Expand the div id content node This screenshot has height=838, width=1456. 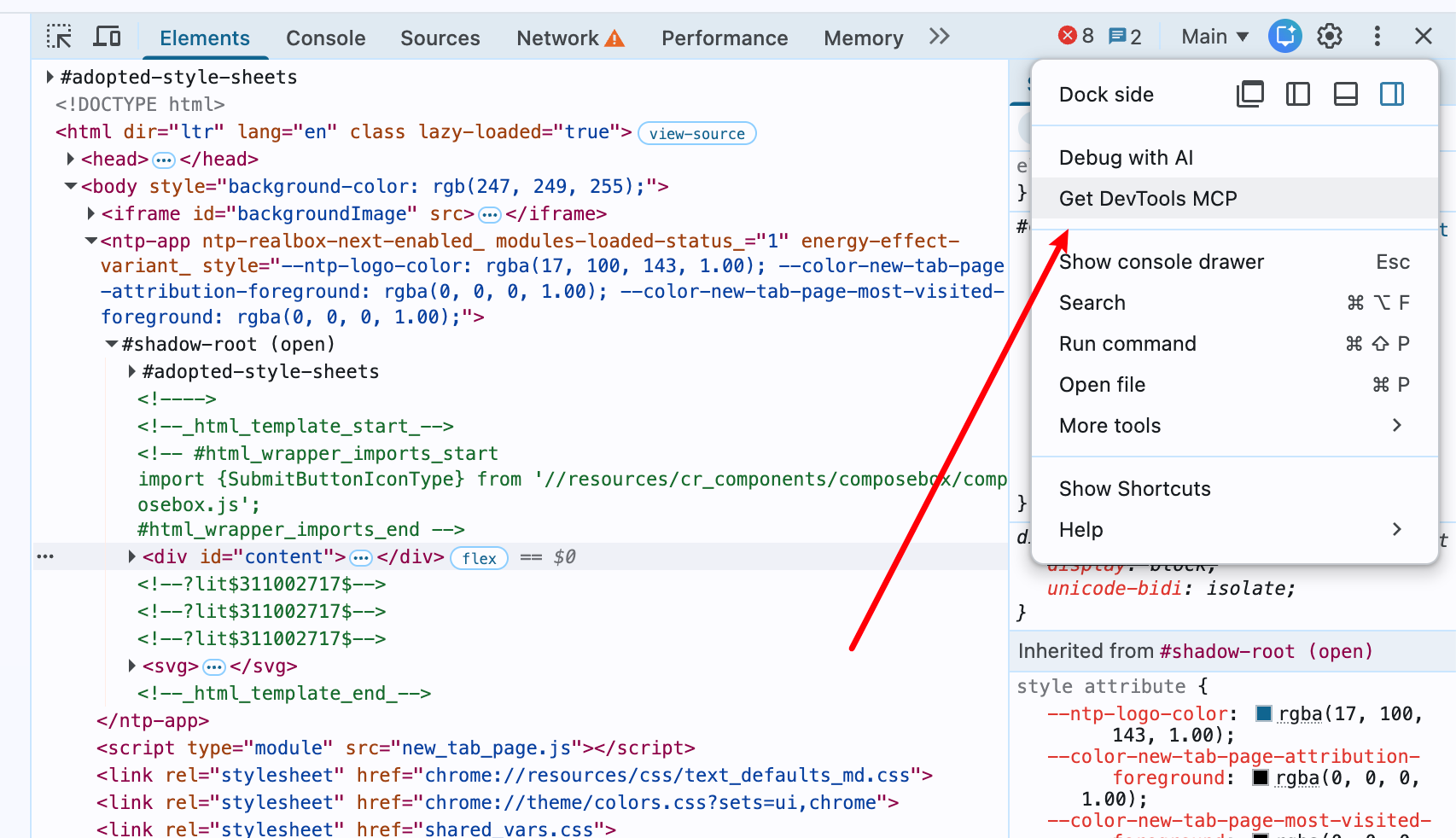tap(131, 556)
